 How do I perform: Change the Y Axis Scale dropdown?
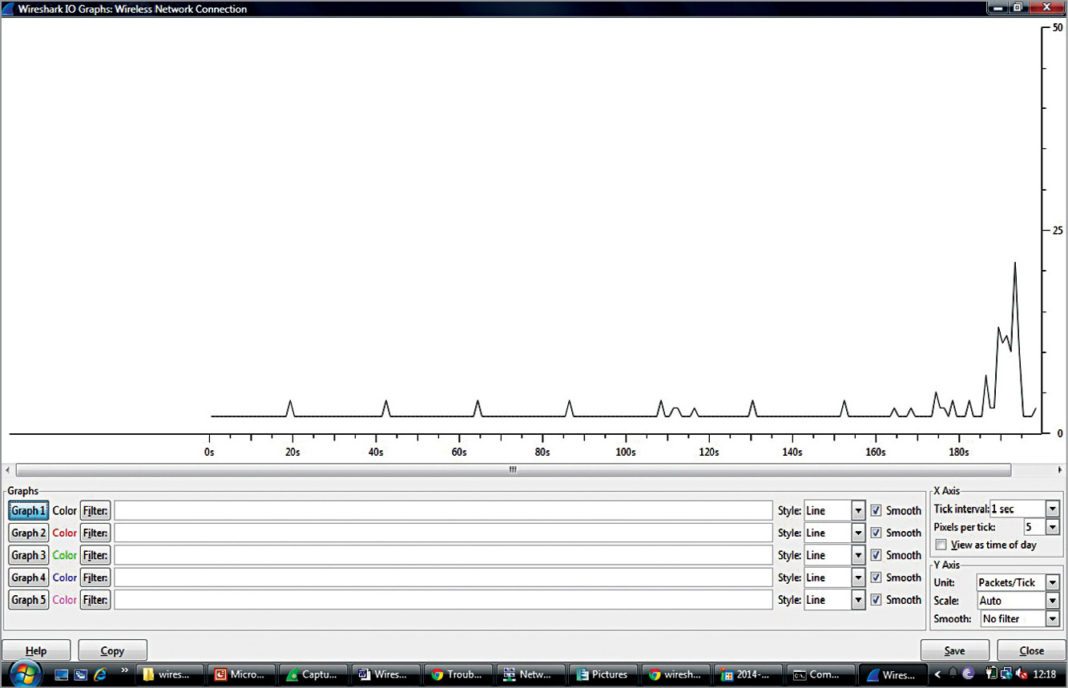click(x=1052, y=600)
